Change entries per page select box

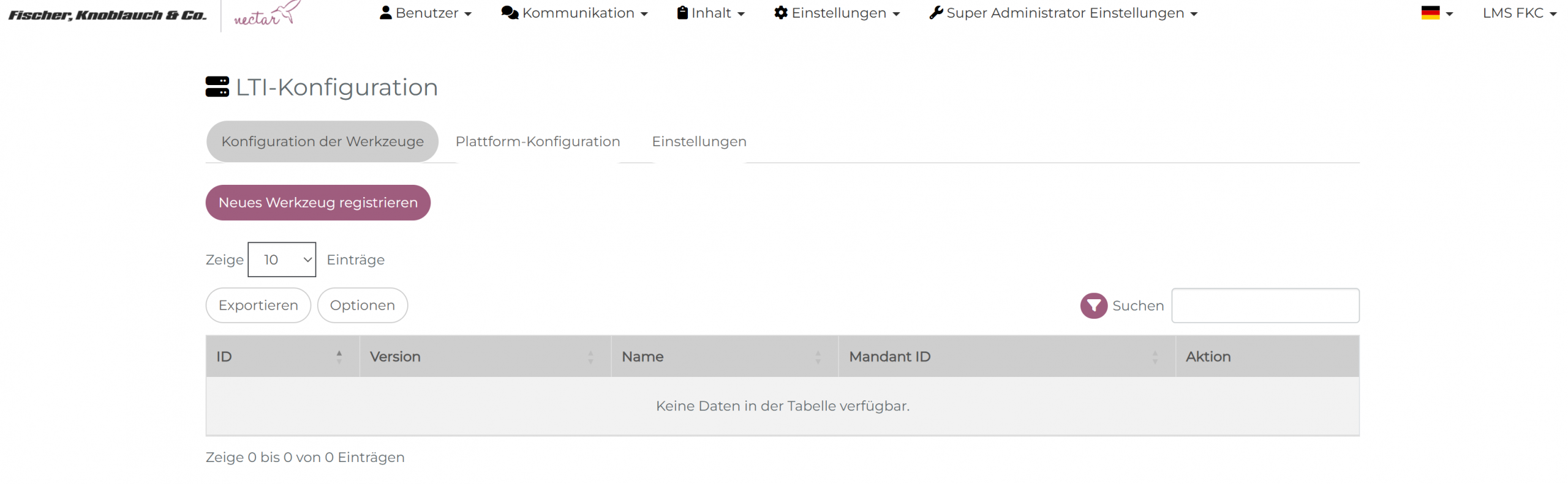pyautogui.click(x=282, y=259)
